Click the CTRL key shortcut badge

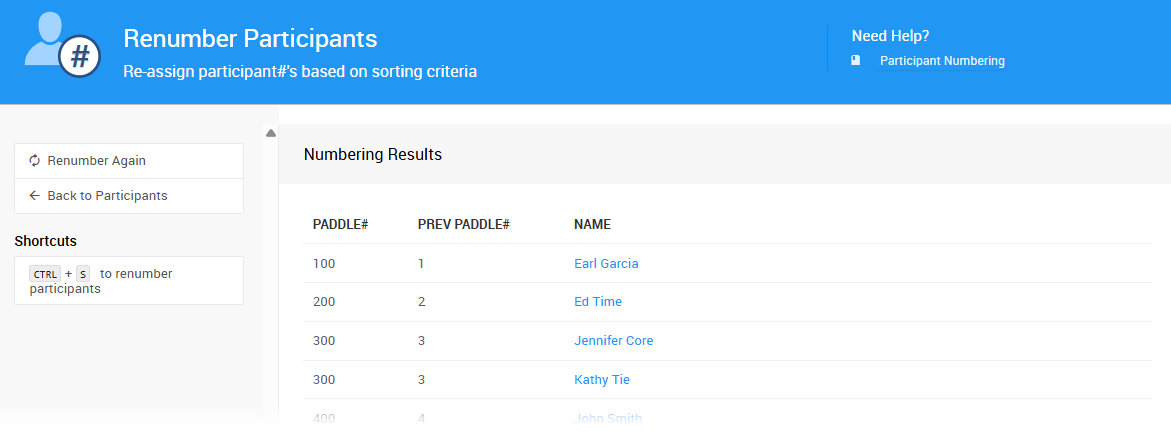click(x=45, y=274)
